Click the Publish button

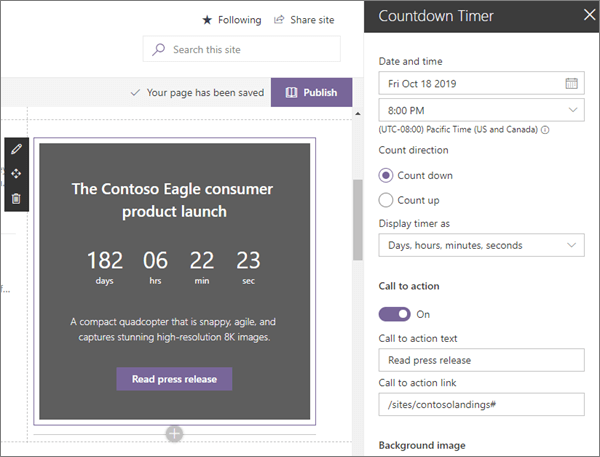[311, 92]
